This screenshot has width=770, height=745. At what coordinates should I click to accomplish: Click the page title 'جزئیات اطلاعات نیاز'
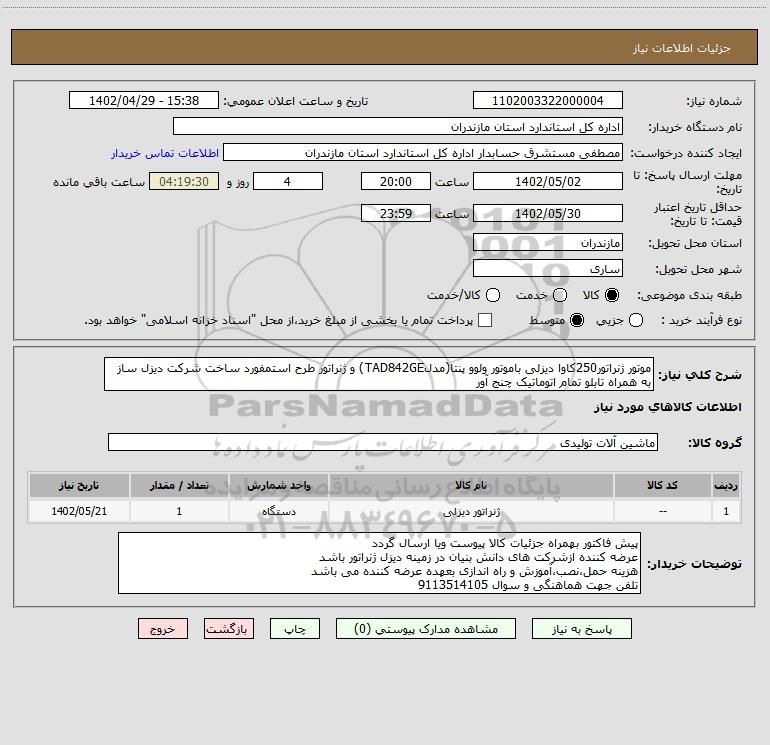click(682, 48)
